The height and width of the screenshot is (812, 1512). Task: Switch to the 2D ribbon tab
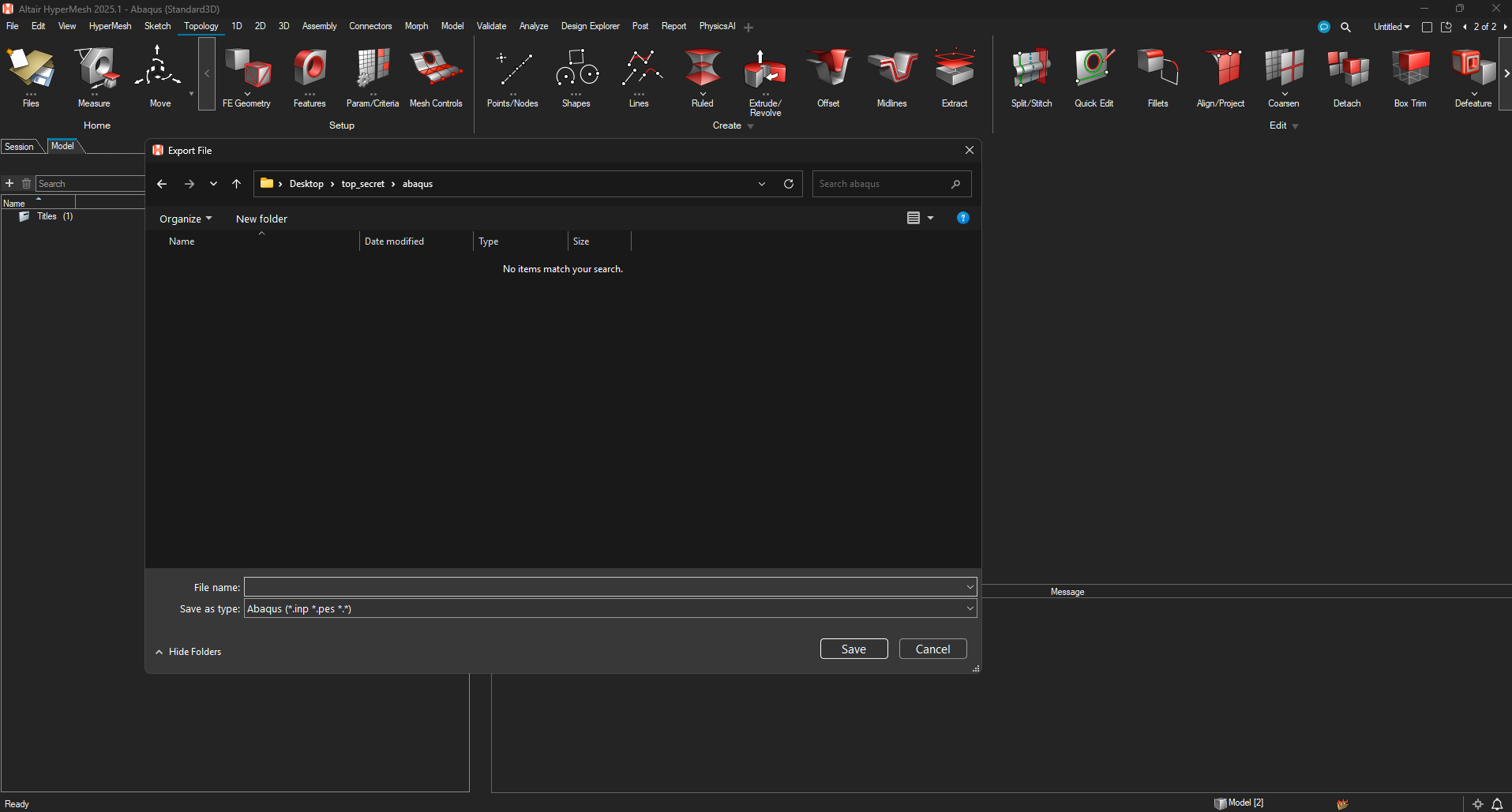click(260, 26)
